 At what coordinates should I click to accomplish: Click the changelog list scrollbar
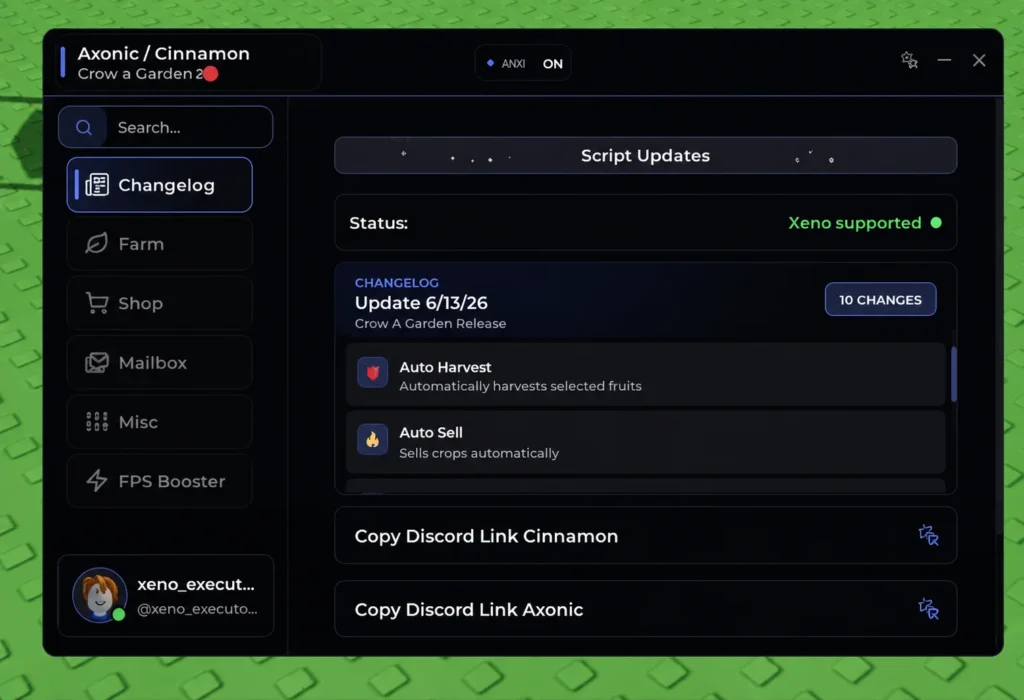coord(953,374)
